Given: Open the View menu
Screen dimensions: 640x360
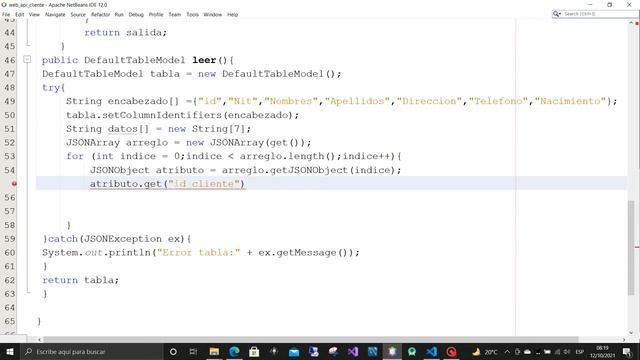Looking at the screenshot, I should pos(34,14).
